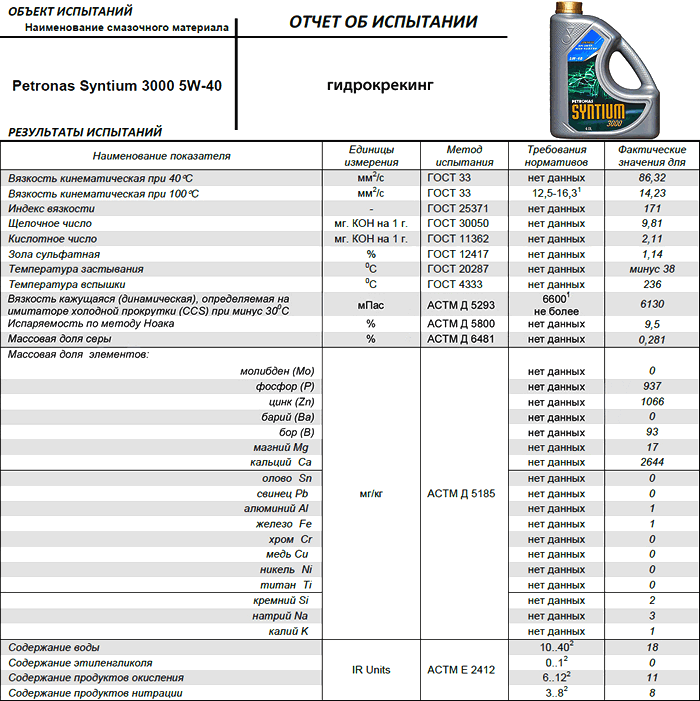This screenshot has width=700, height=701.
Task: Click the 'Метод испытания' column header
Action: 464,156
